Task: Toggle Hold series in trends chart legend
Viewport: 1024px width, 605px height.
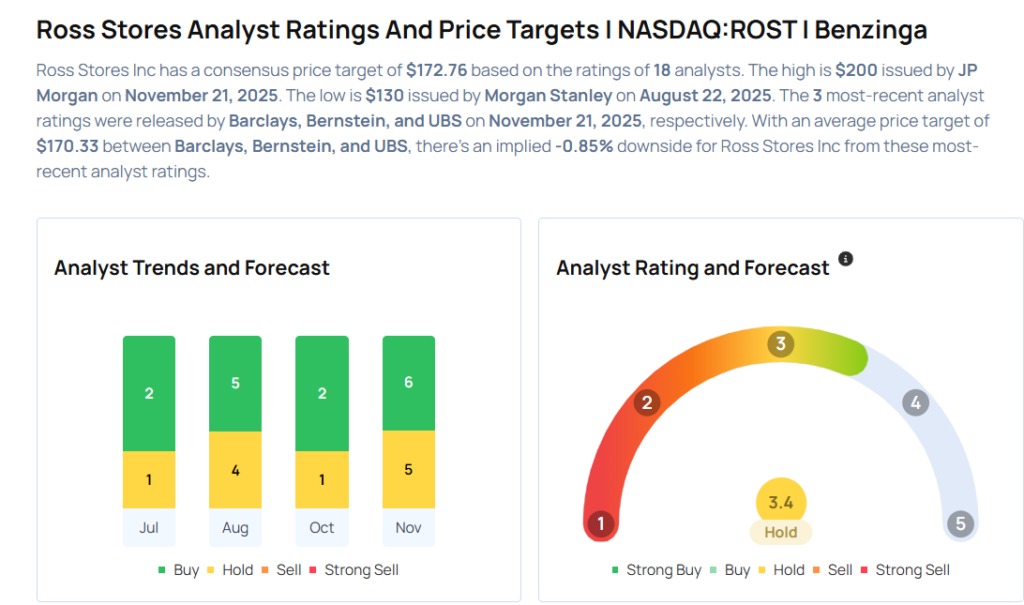Action: coord(232,570)
